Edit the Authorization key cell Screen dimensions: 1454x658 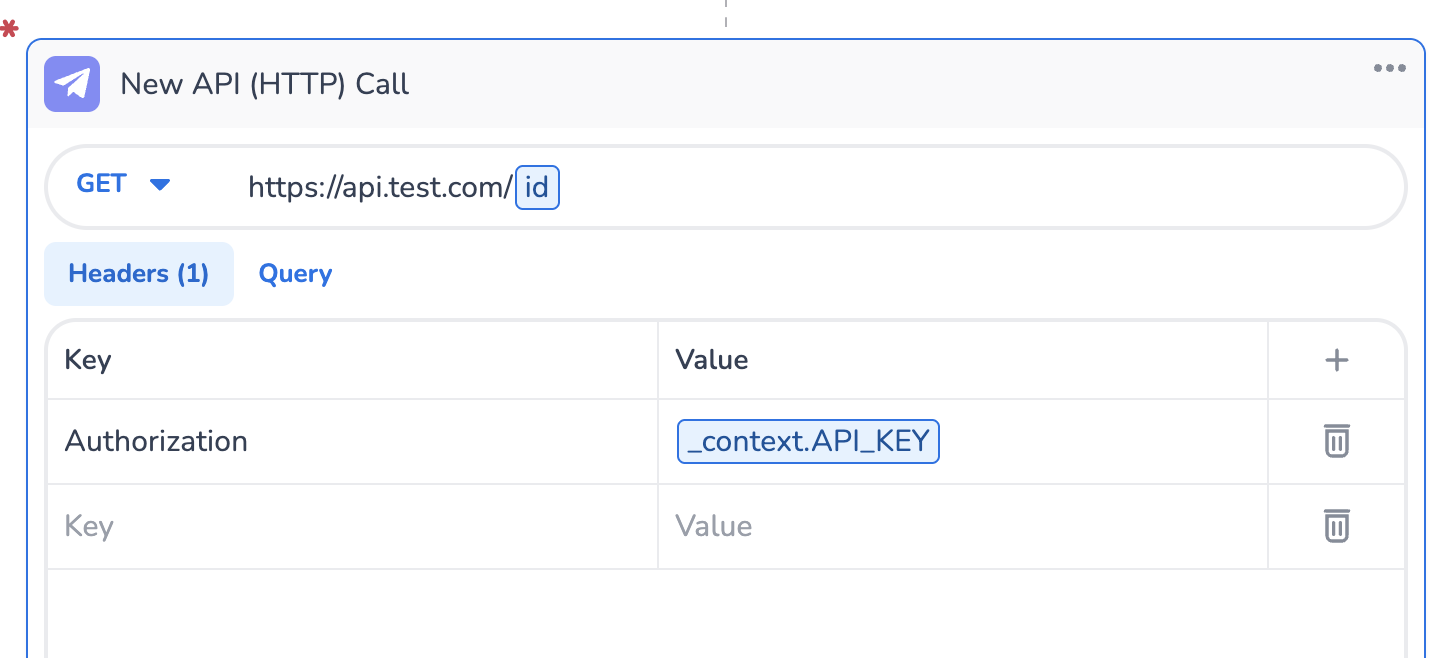156,441
